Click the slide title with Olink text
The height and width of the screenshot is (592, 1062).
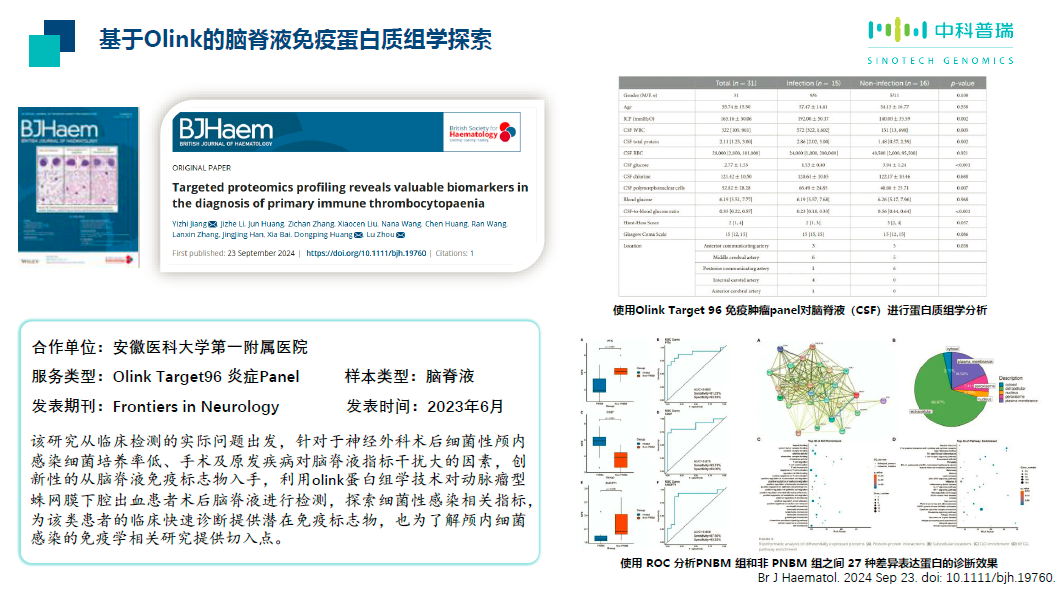point(295,41)
